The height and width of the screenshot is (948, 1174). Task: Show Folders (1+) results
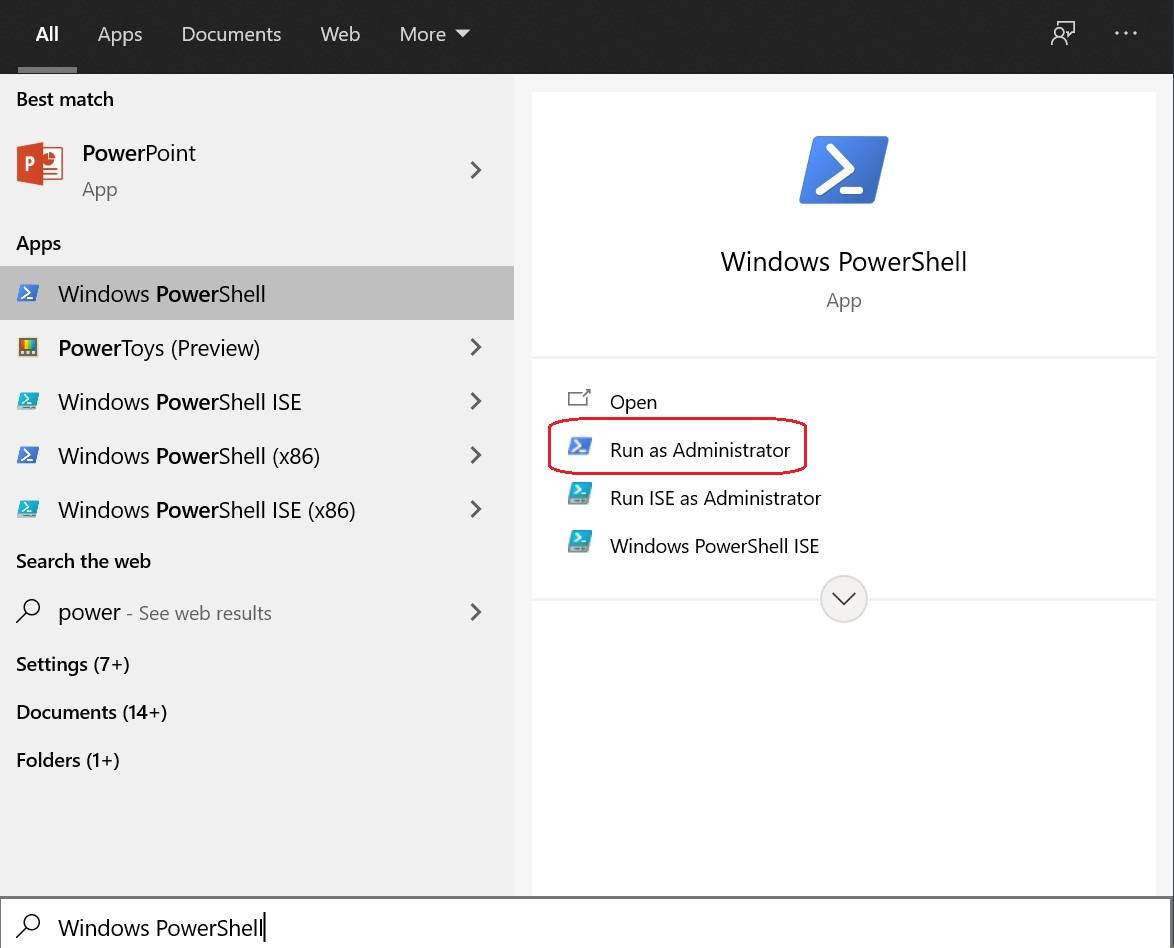[67, 760]
